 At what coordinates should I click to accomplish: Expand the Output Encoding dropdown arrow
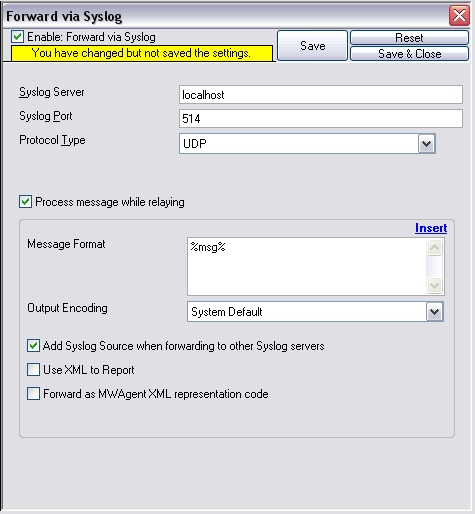coord(434,312)
